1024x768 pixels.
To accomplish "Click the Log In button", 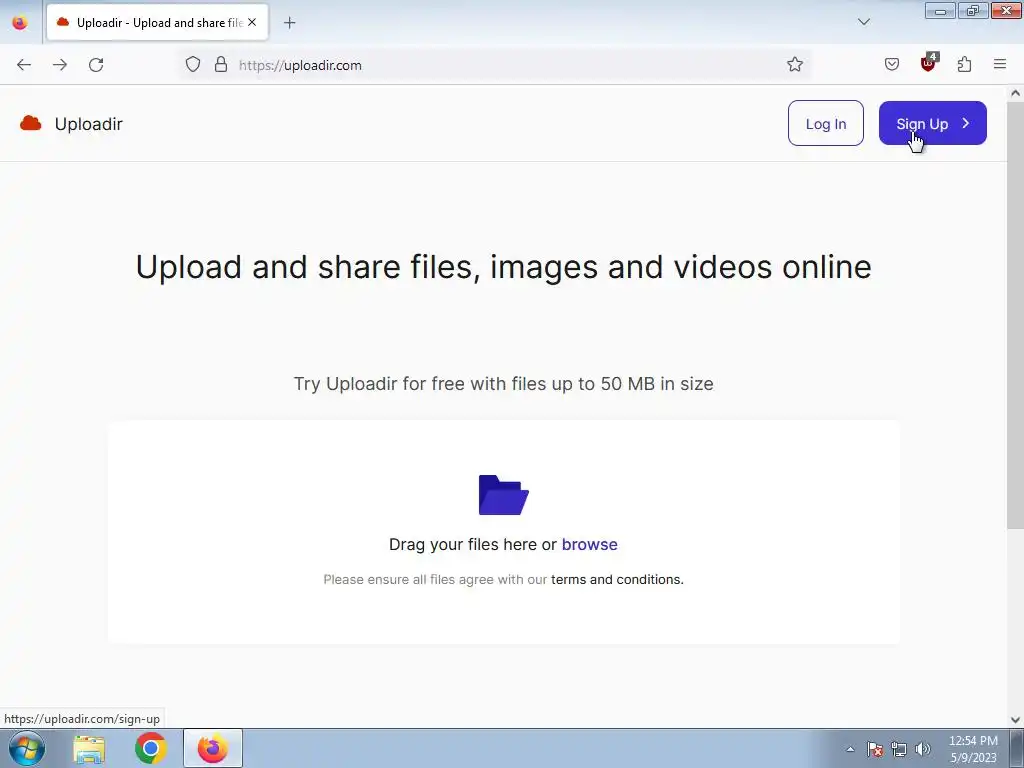I will 825,123.
